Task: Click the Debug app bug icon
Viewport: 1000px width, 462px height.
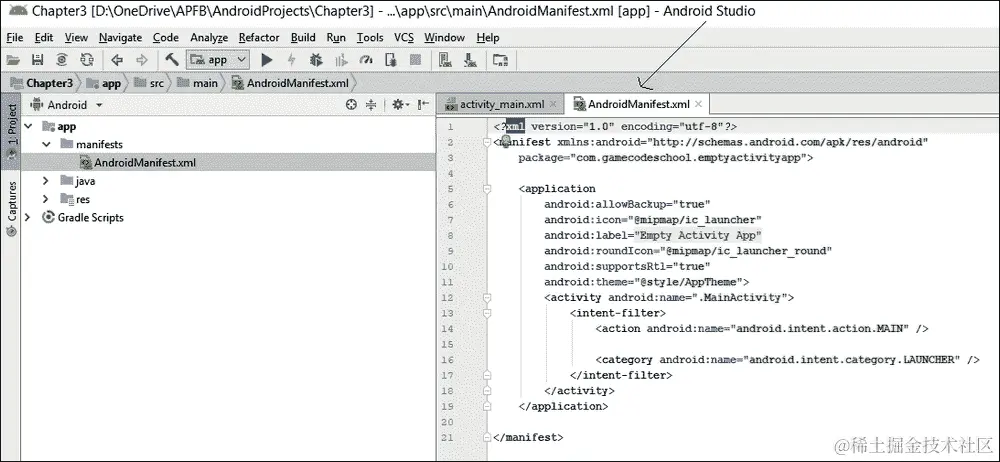Action: [316, 60]
